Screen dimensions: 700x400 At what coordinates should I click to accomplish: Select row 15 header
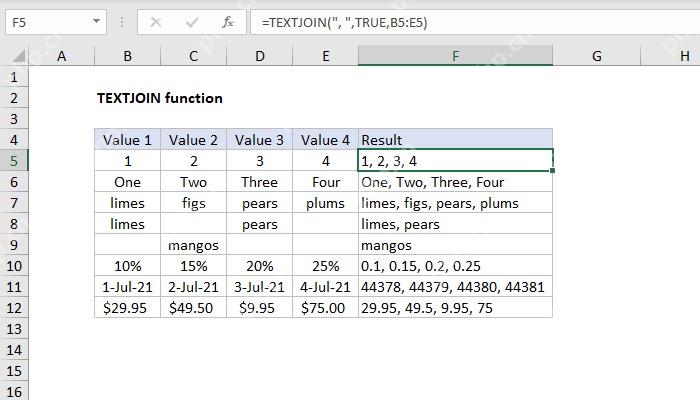click(14, 371)
